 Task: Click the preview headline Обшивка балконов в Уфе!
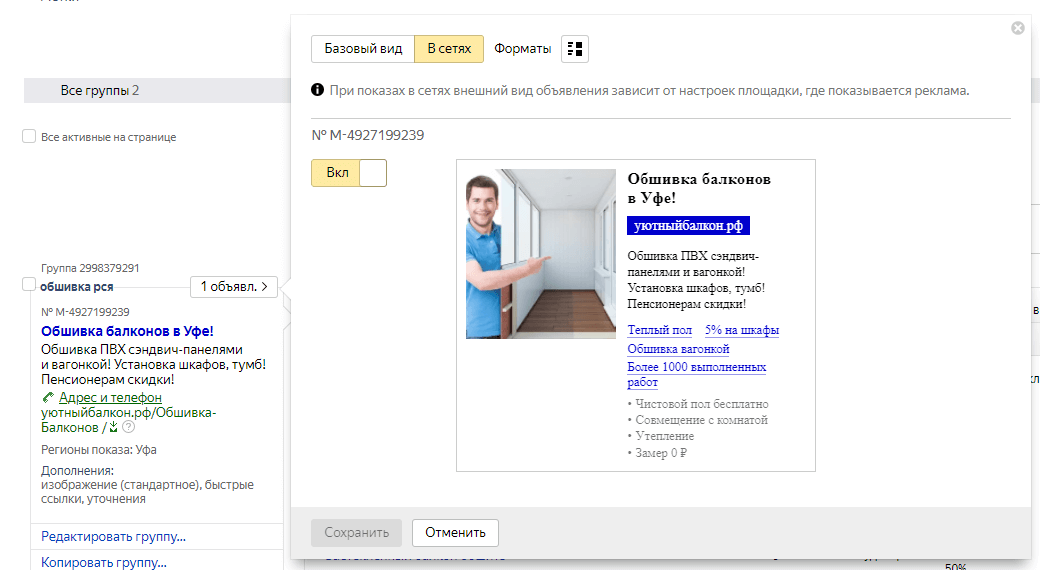pos(699,188)
